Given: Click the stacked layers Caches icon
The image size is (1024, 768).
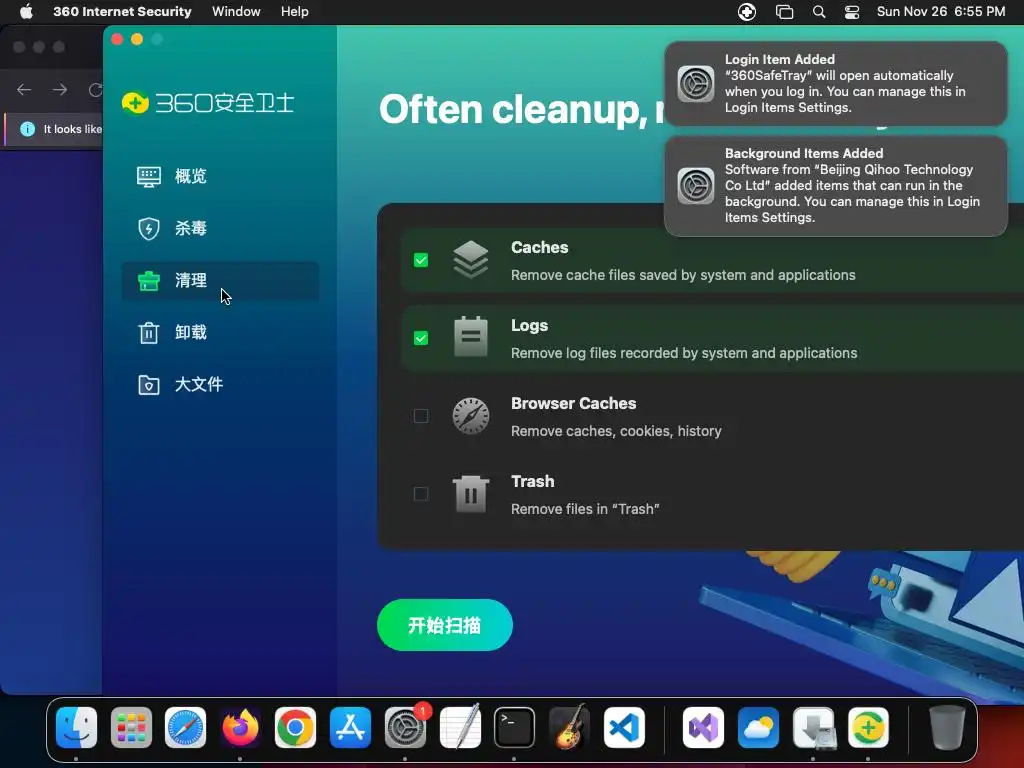Looking at the screenshot, I should coord(471,260).
